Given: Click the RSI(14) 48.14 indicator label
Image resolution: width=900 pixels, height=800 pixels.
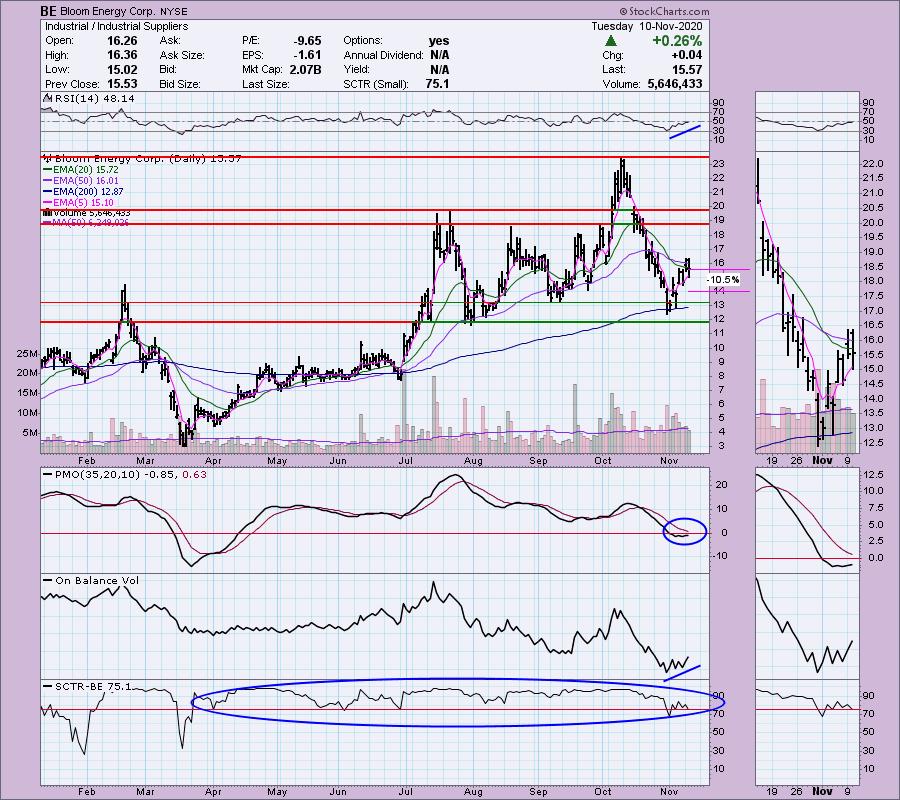Looking at the screenshot, I should (x=94, y=99).
